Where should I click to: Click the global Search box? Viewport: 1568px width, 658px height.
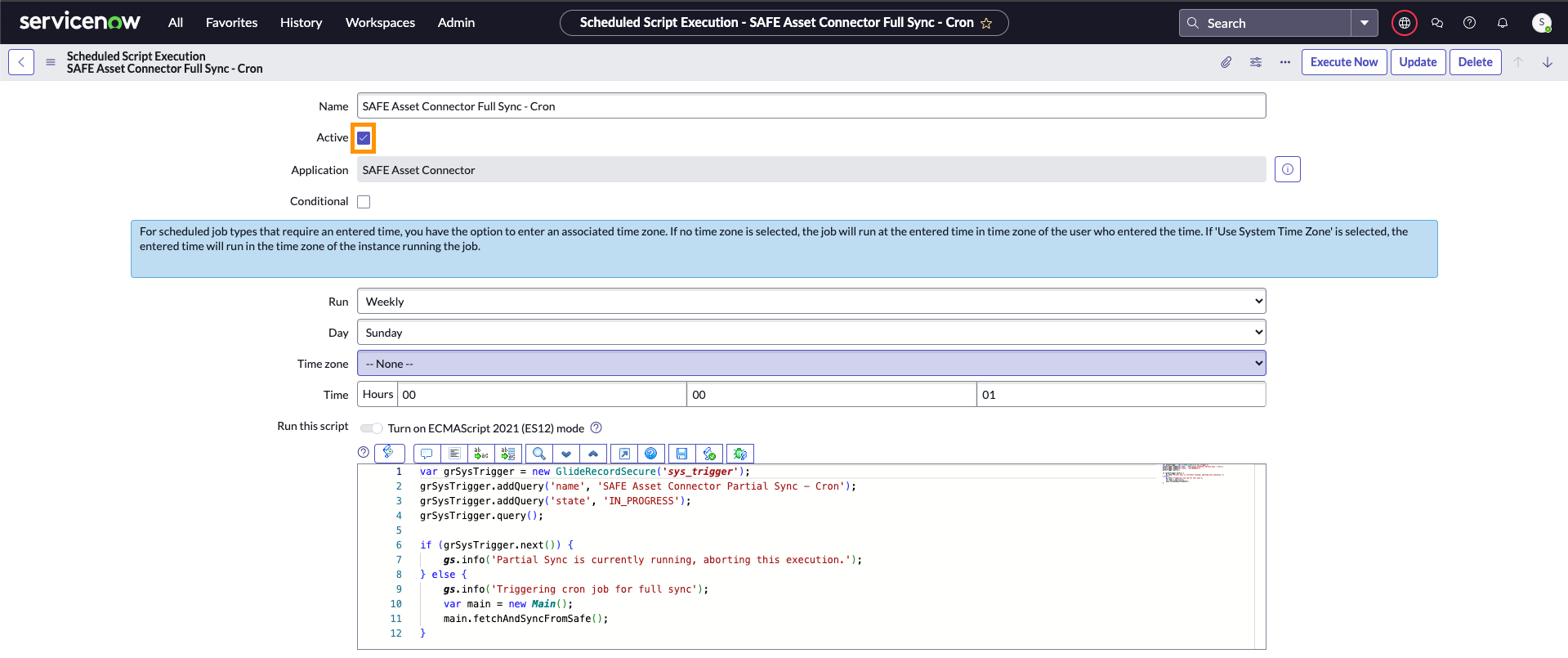[1265, 23]
